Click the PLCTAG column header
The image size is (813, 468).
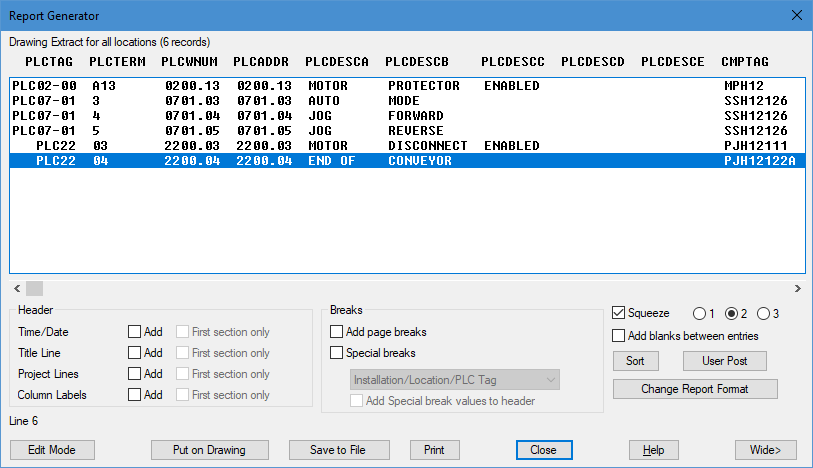[49, 62]
